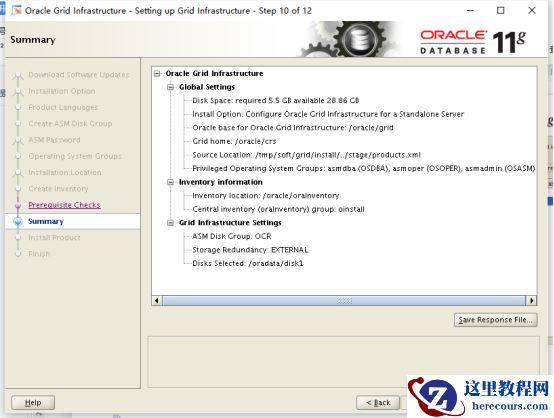Viewport: 554px width, 418px height.
Task: Click the Oracle Grid Infrastructure root label
Action: click(x=214, y=73)
